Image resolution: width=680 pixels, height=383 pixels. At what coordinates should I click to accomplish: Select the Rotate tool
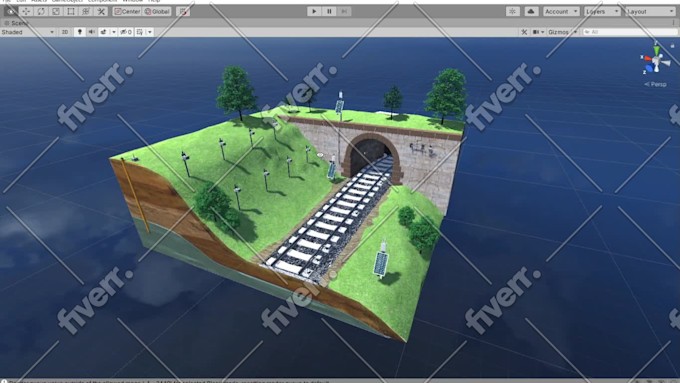pyautogui.click(x=41, y=11)
